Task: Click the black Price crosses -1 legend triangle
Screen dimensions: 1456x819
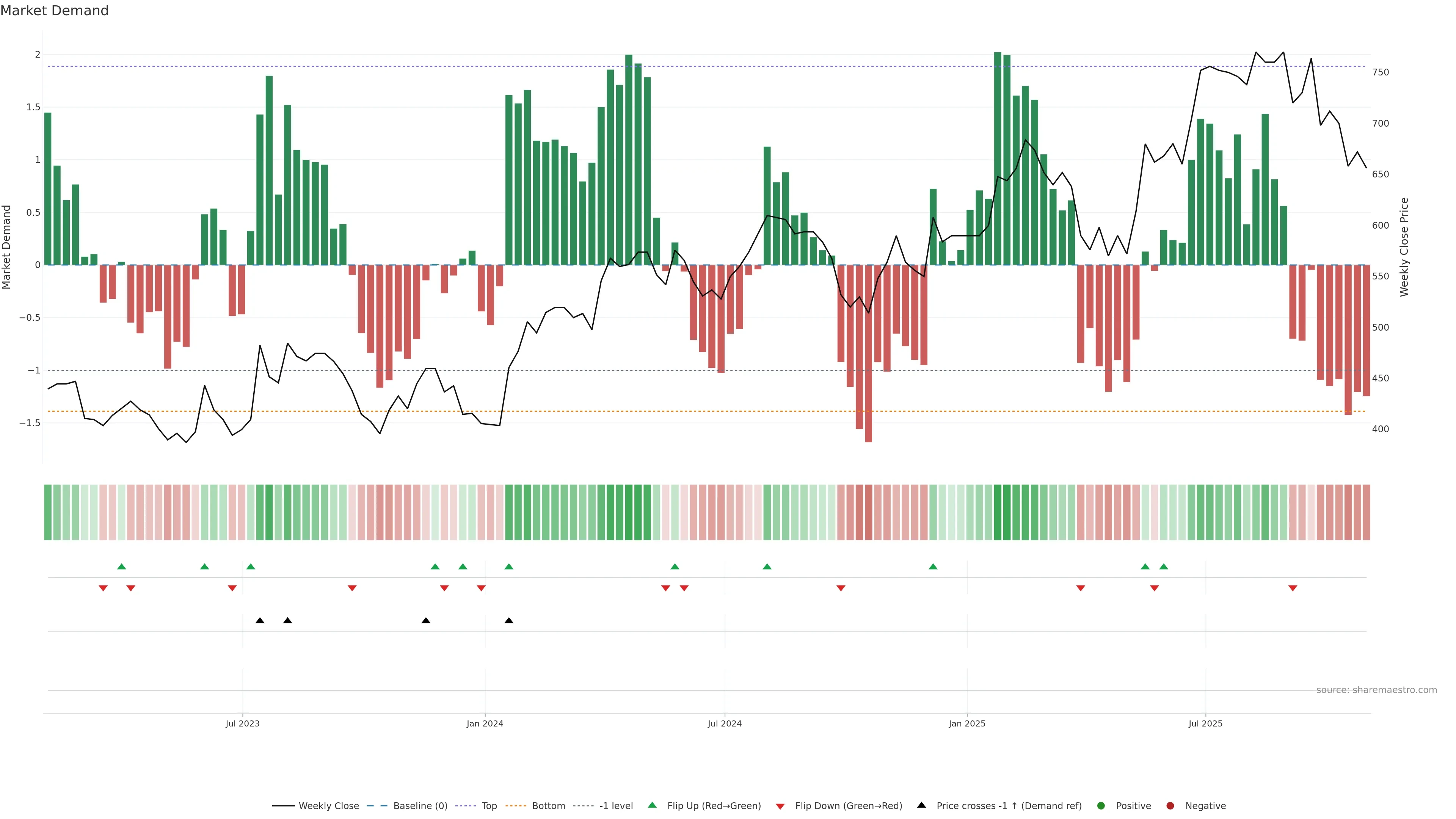Action: click(921, 805)
